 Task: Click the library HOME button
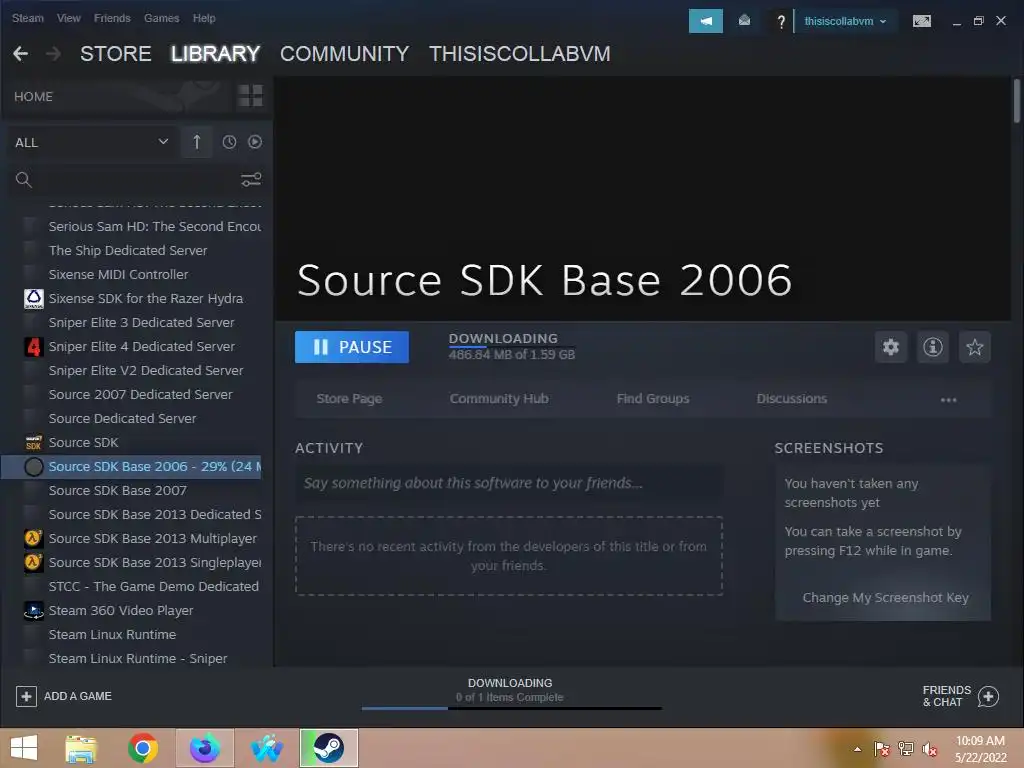(33, 97)
